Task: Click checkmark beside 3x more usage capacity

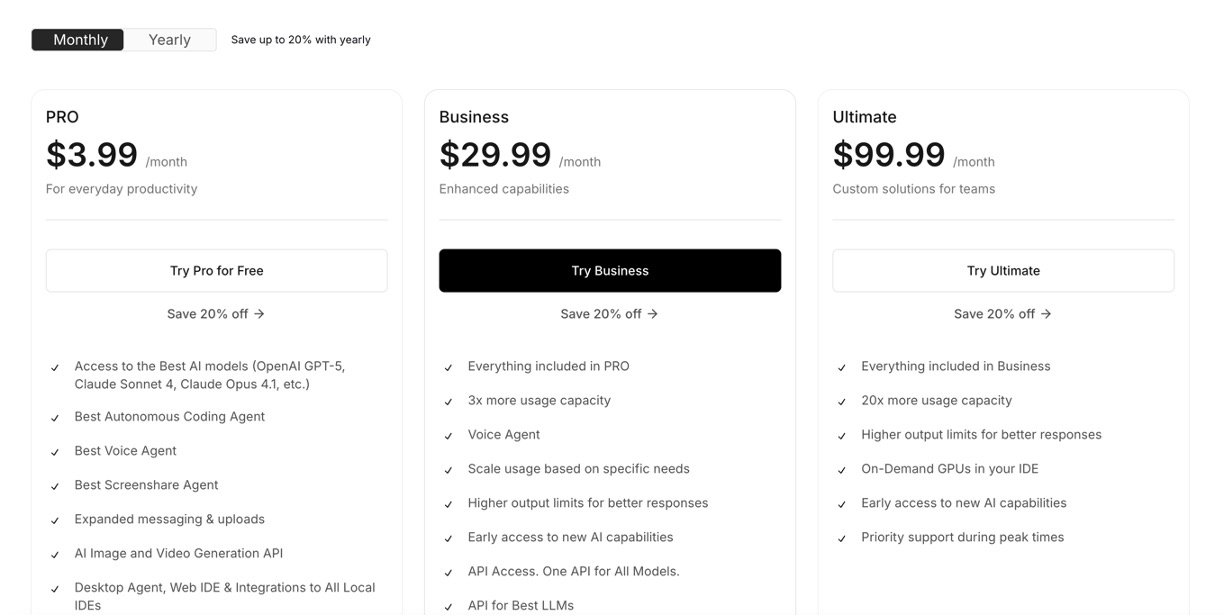Action: 449,402
